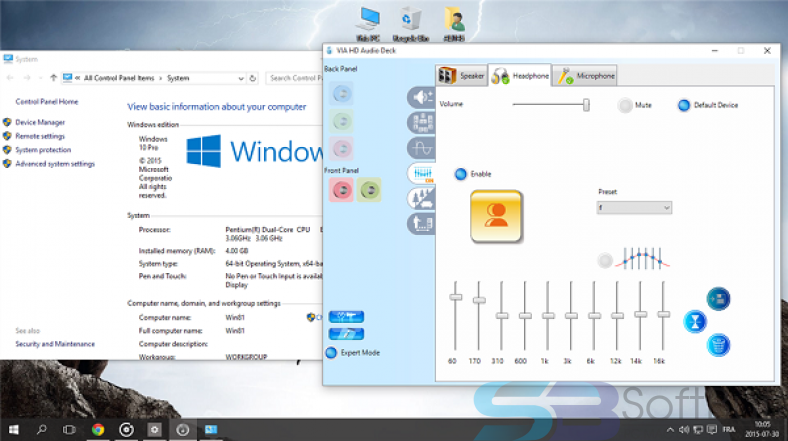
Task: Click the All Control Panel Items breadcrumb
Action: (119, 78)
